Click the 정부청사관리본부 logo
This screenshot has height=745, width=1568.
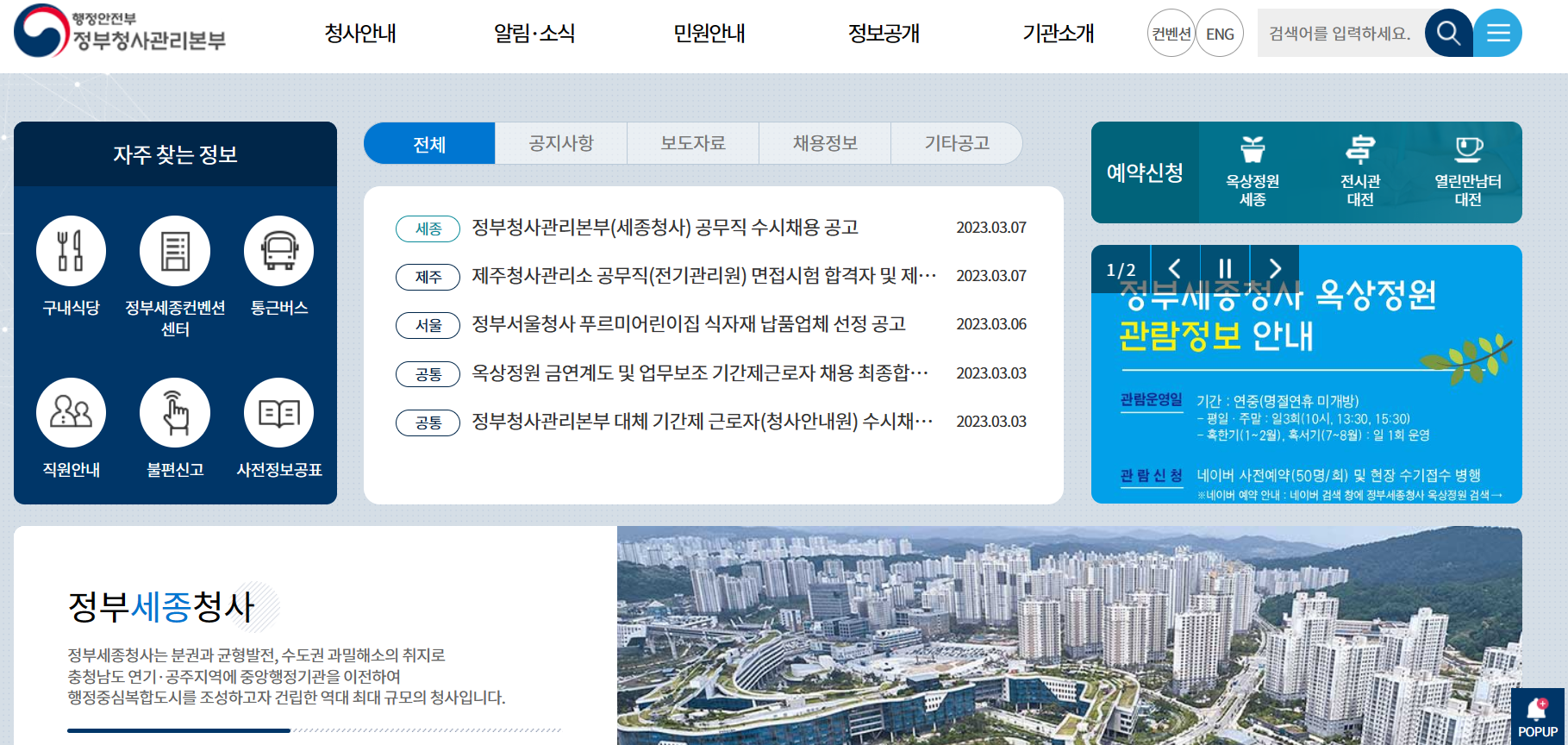[120, 31]
